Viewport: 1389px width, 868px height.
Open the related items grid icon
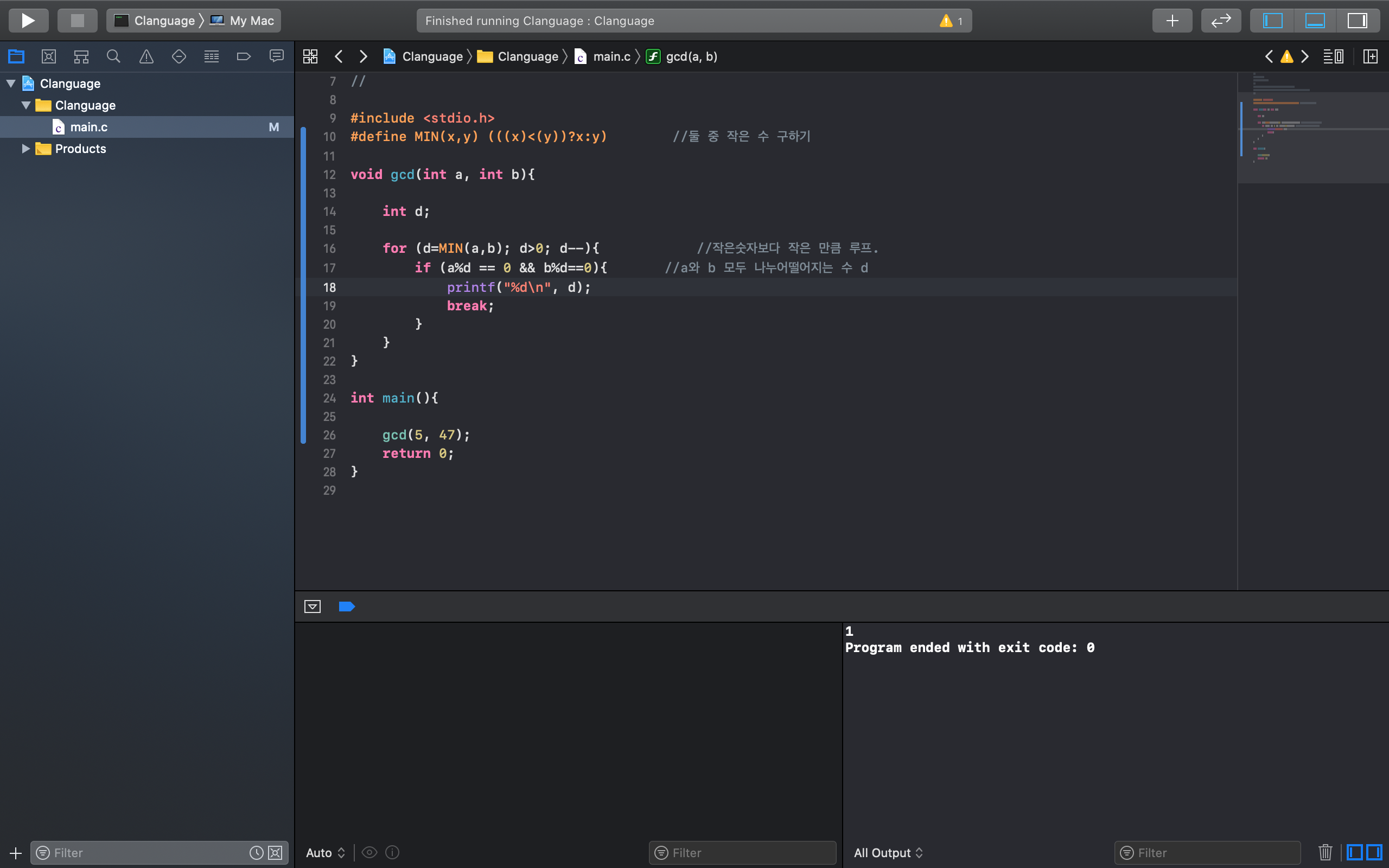[x=310, y=56]
